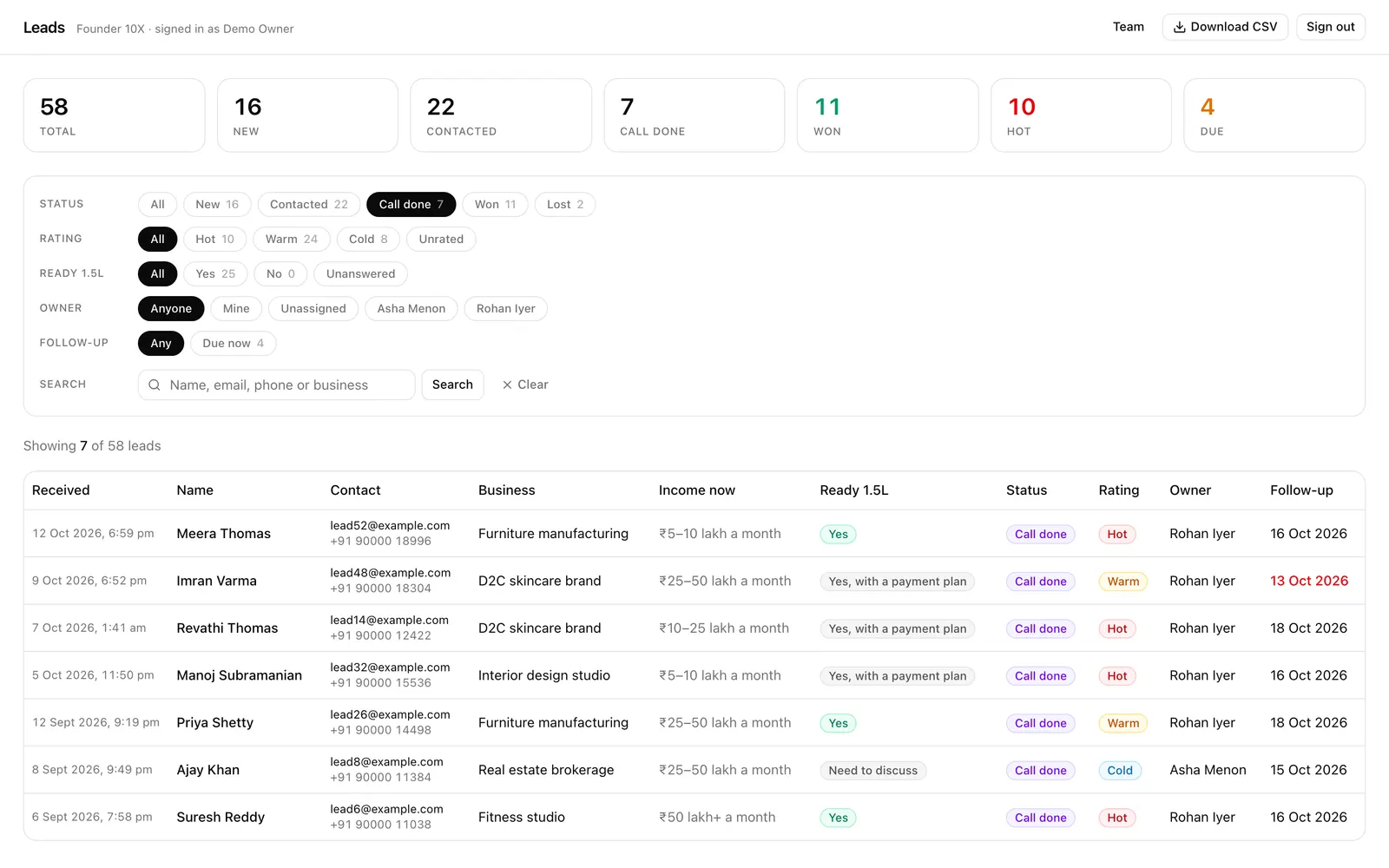Click the magnifier icon in search field

pyautogui.click(x=155, y=385)
